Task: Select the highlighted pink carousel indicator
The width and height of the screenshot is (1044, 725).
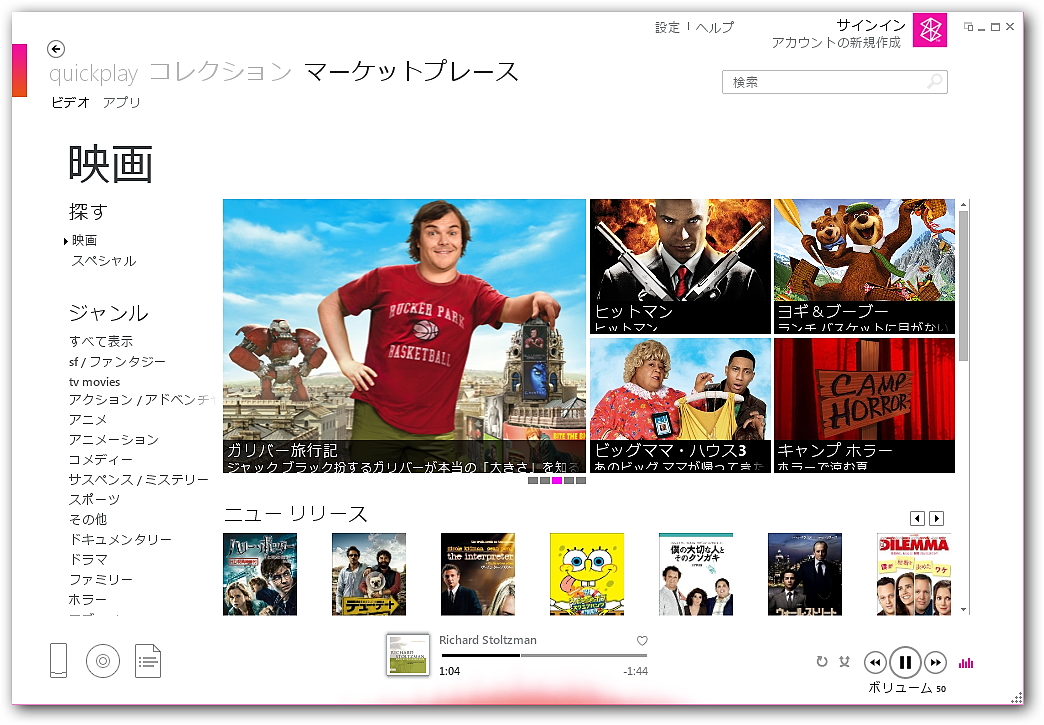Action: pos(557,480)
